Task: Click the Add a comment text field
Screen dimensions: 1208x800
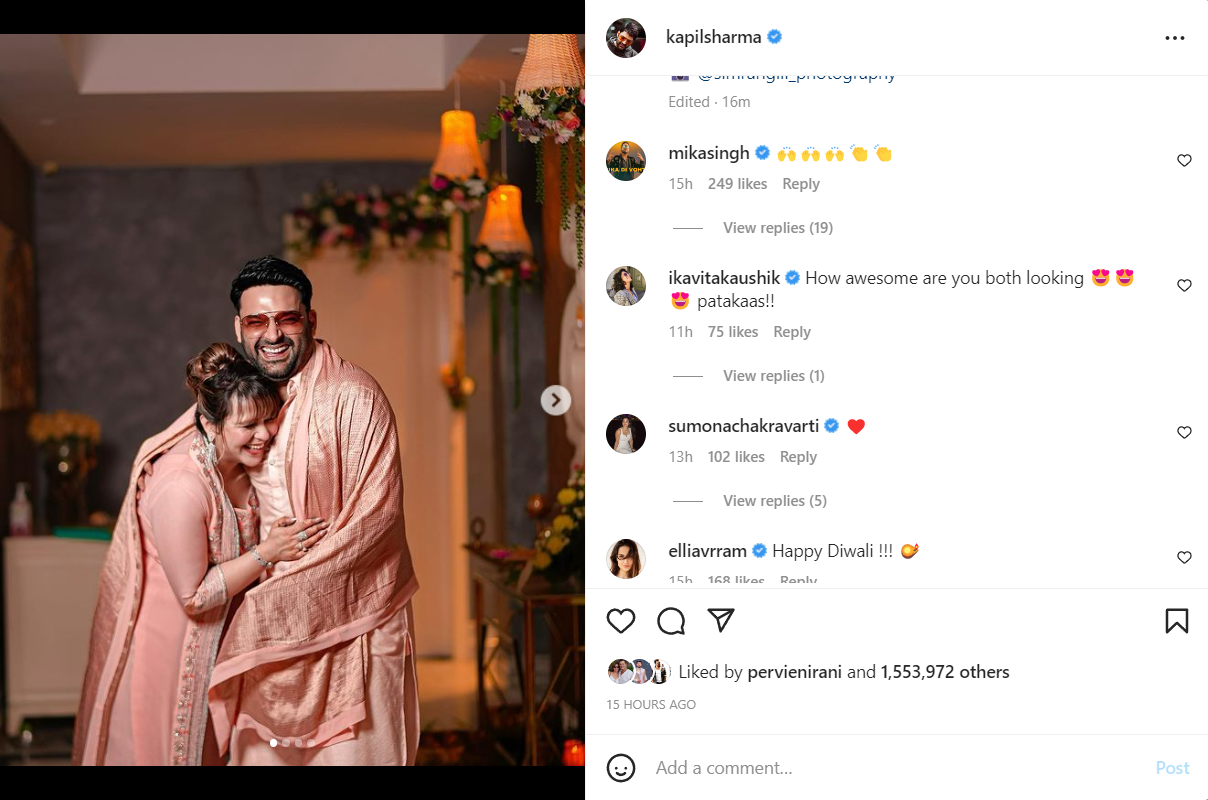Action: coord(890,768)
